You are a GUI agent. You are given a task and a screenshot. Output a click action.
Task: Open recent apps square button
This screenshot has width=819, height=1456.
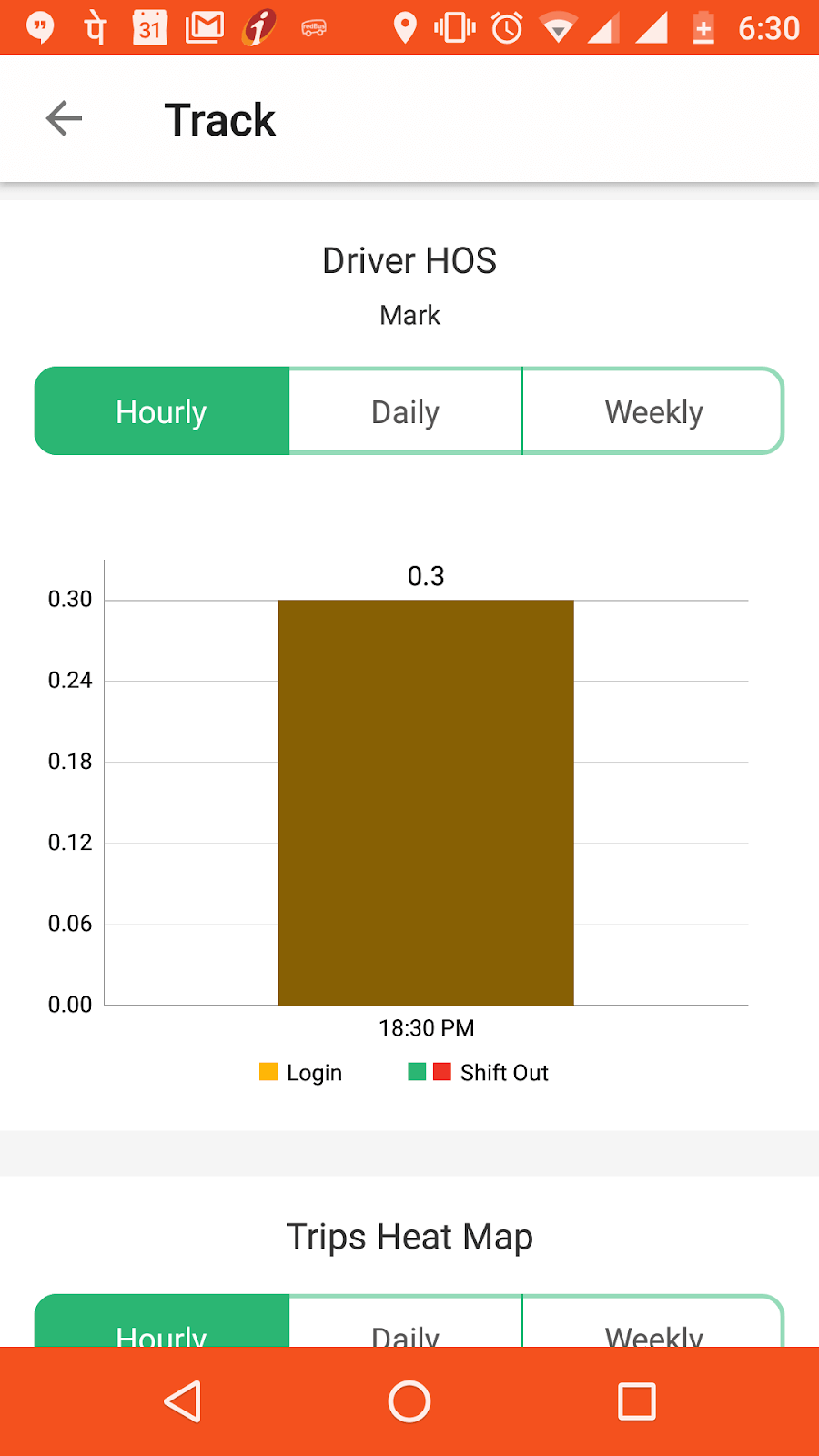pos(637,1401)
